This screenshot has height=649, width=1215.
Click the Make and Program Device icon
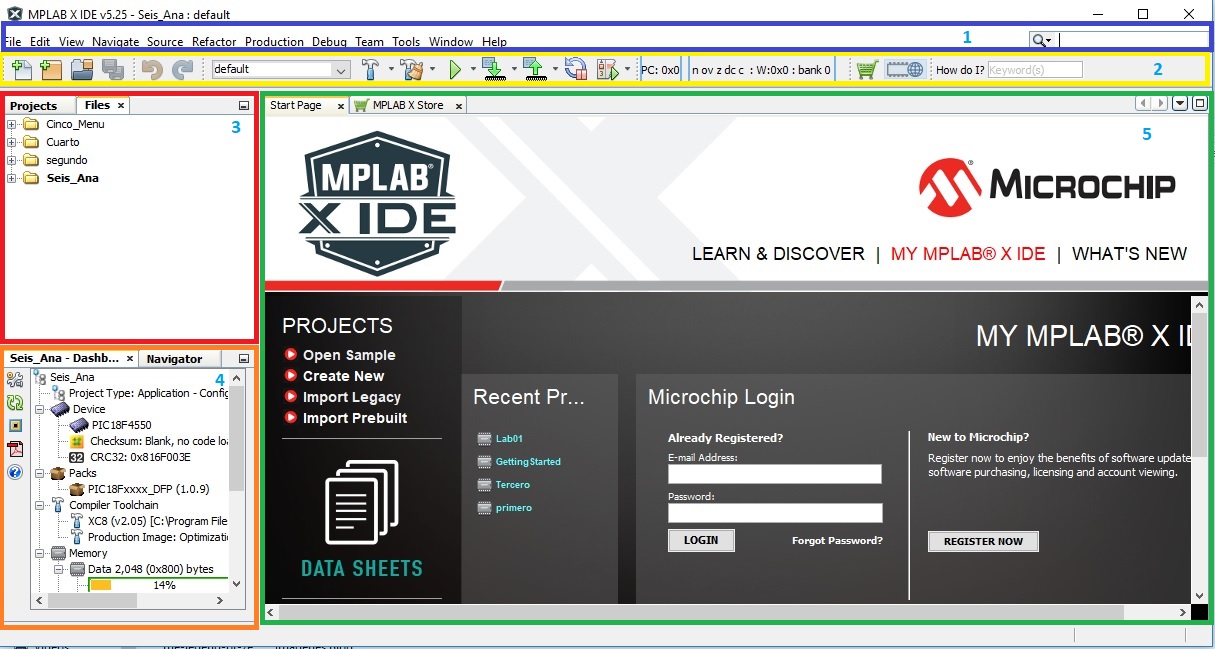(493, 69)
